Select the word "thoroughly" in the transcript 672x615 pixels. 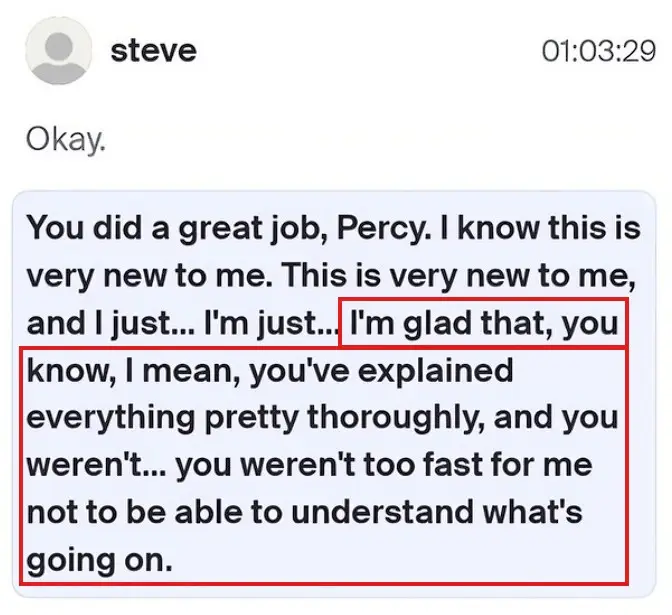(393, 418)
